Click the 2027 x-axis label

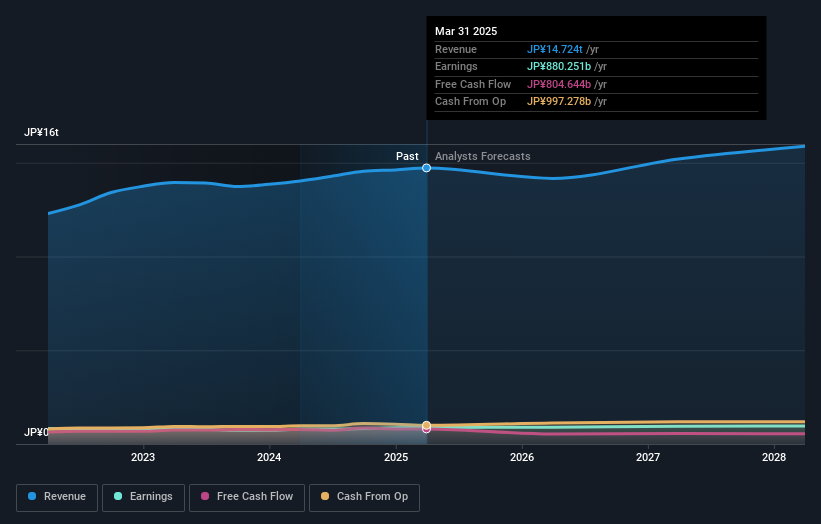[x=648, y=457]
